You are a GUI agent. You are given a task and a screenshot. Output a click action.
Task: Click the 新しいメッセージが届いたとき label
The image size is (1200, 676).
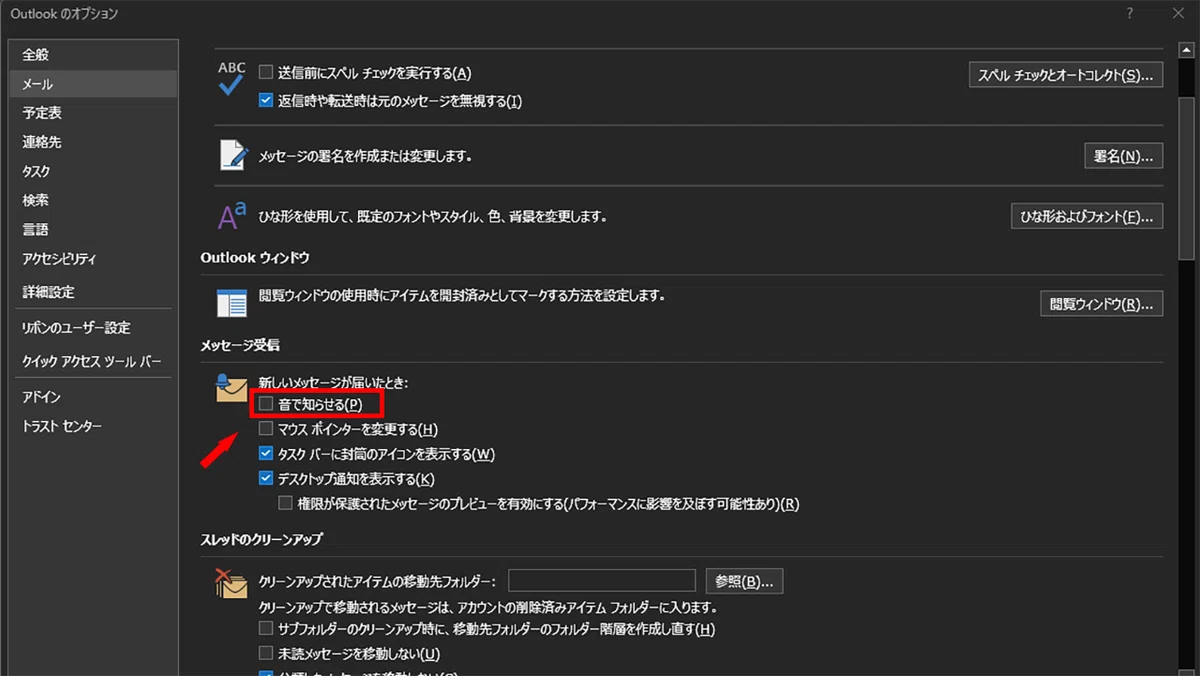pos(334,382)
